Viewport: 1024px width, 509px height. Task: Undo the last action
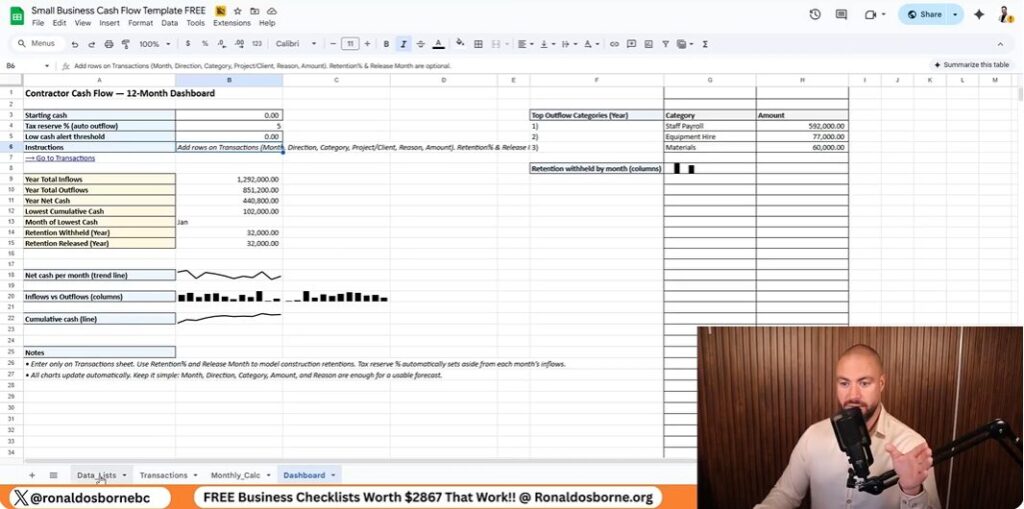75,44
